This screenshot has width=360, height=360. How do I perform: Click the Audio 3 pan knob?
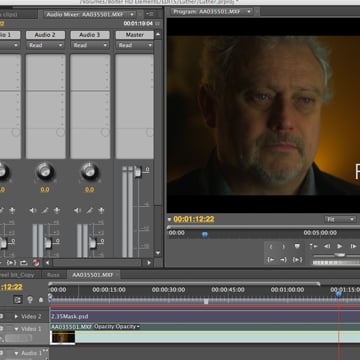90,171
